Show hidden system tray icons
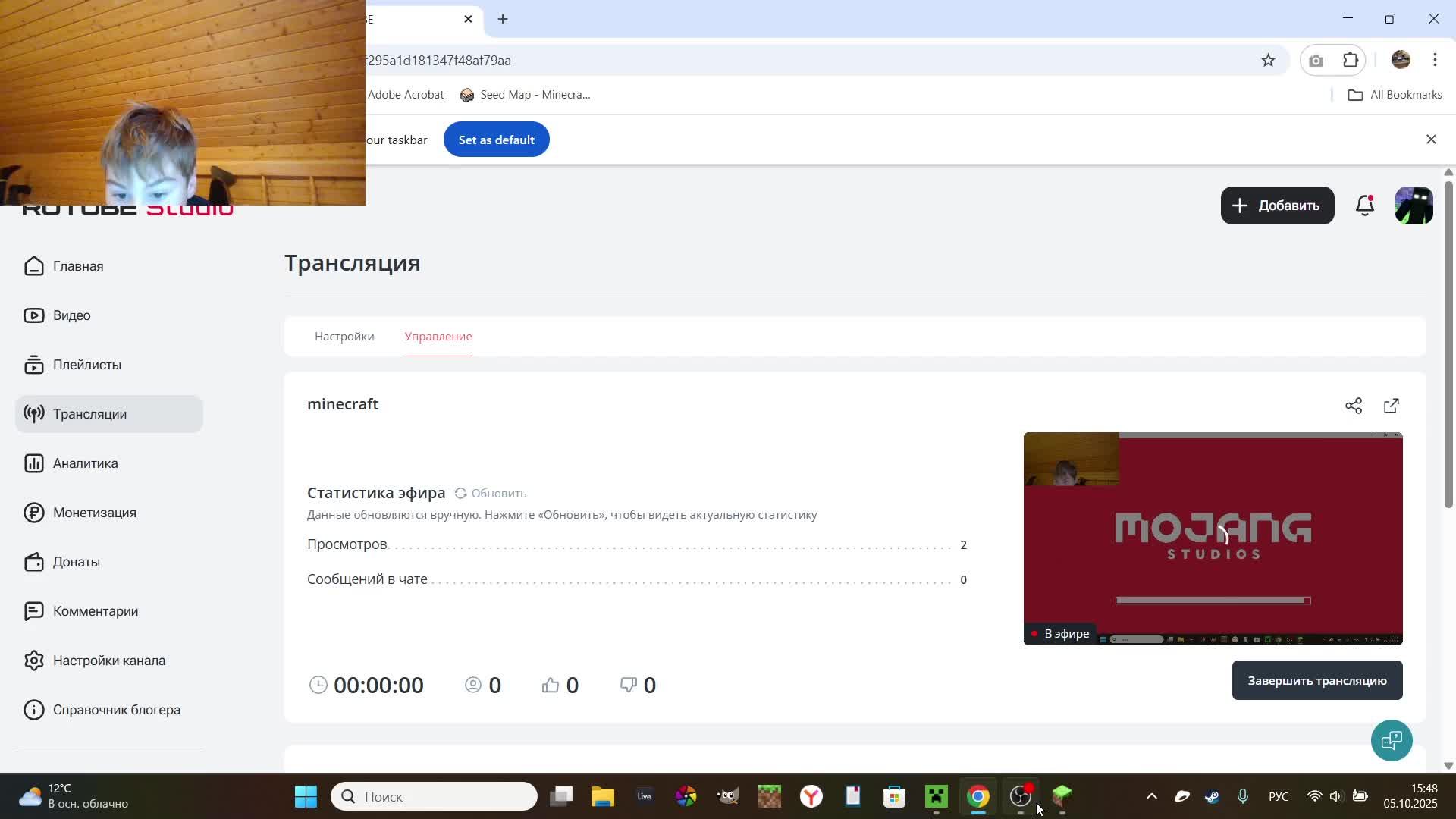The width and height of the screenshot is (1456, 819). pyautogui.click(x=1151, y=796)
